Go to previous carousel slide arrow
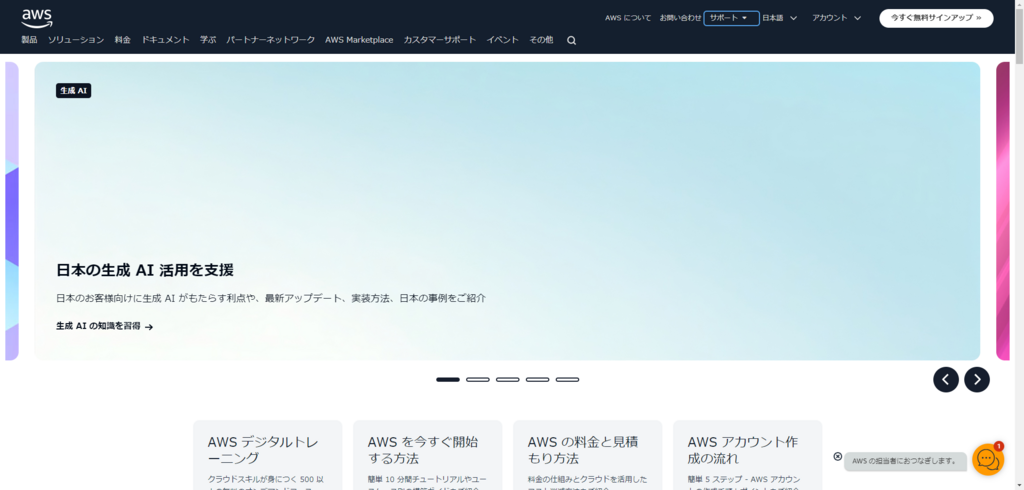This screenshot has width=1024, height=490. click(946, 380)
